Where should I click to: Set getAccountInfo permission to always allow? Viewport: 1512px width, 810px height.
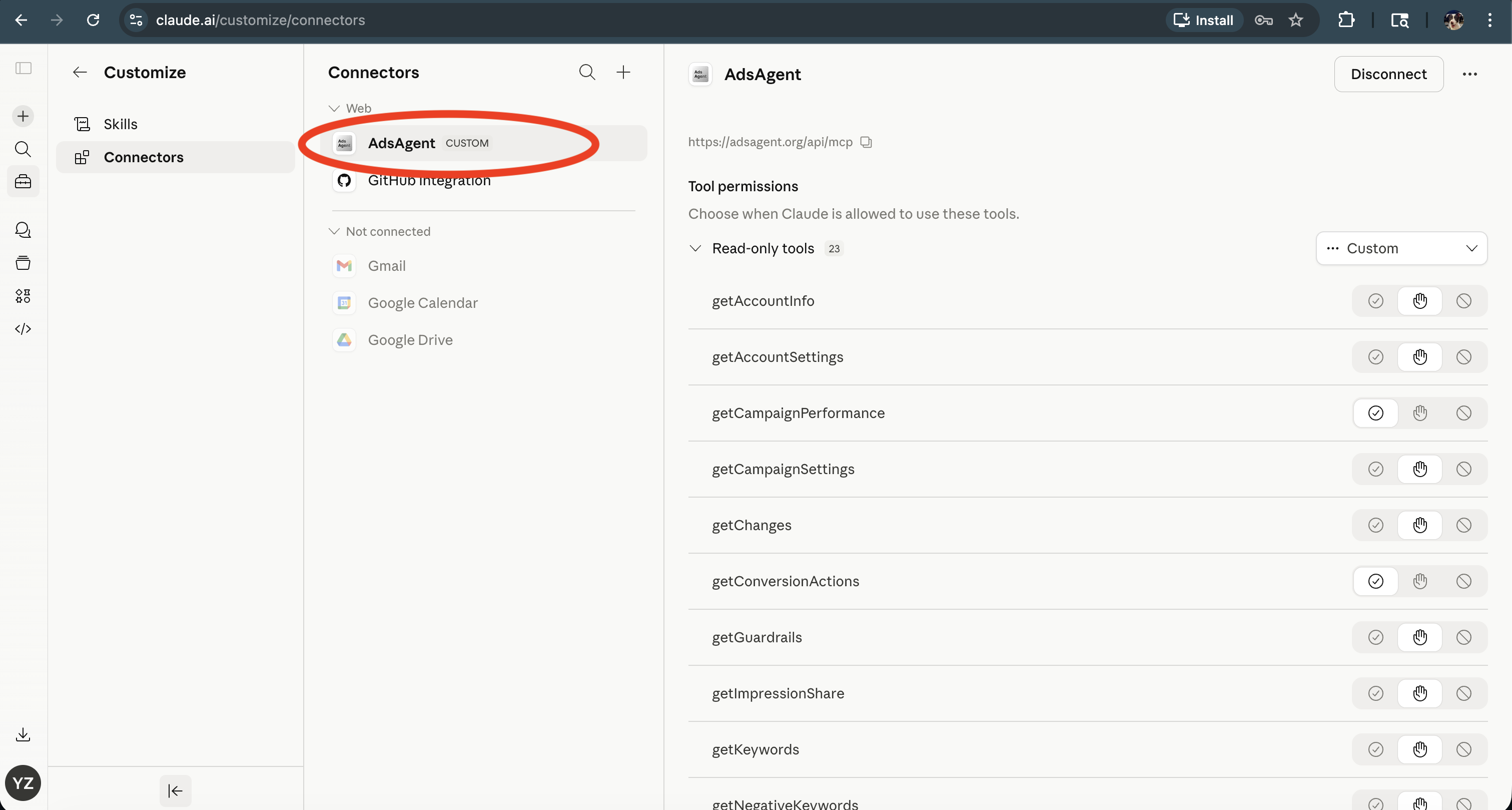tap(1375, 301)
